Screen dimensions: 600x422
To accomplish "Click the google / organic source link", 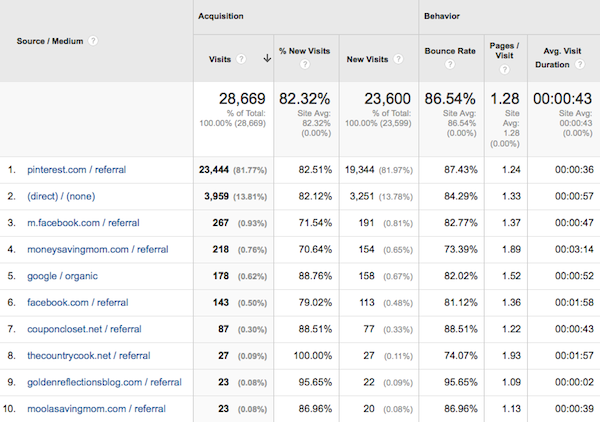I will coord(68,276).
